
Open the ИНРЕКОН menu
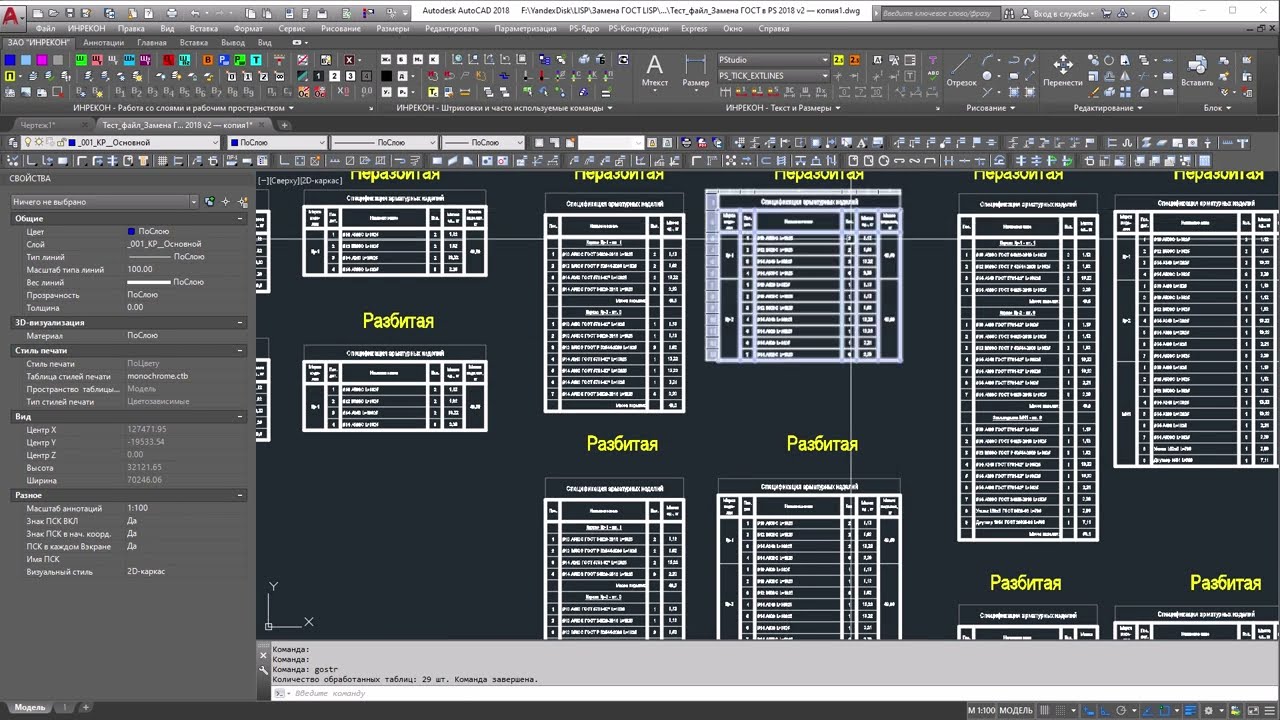(87, 29)
